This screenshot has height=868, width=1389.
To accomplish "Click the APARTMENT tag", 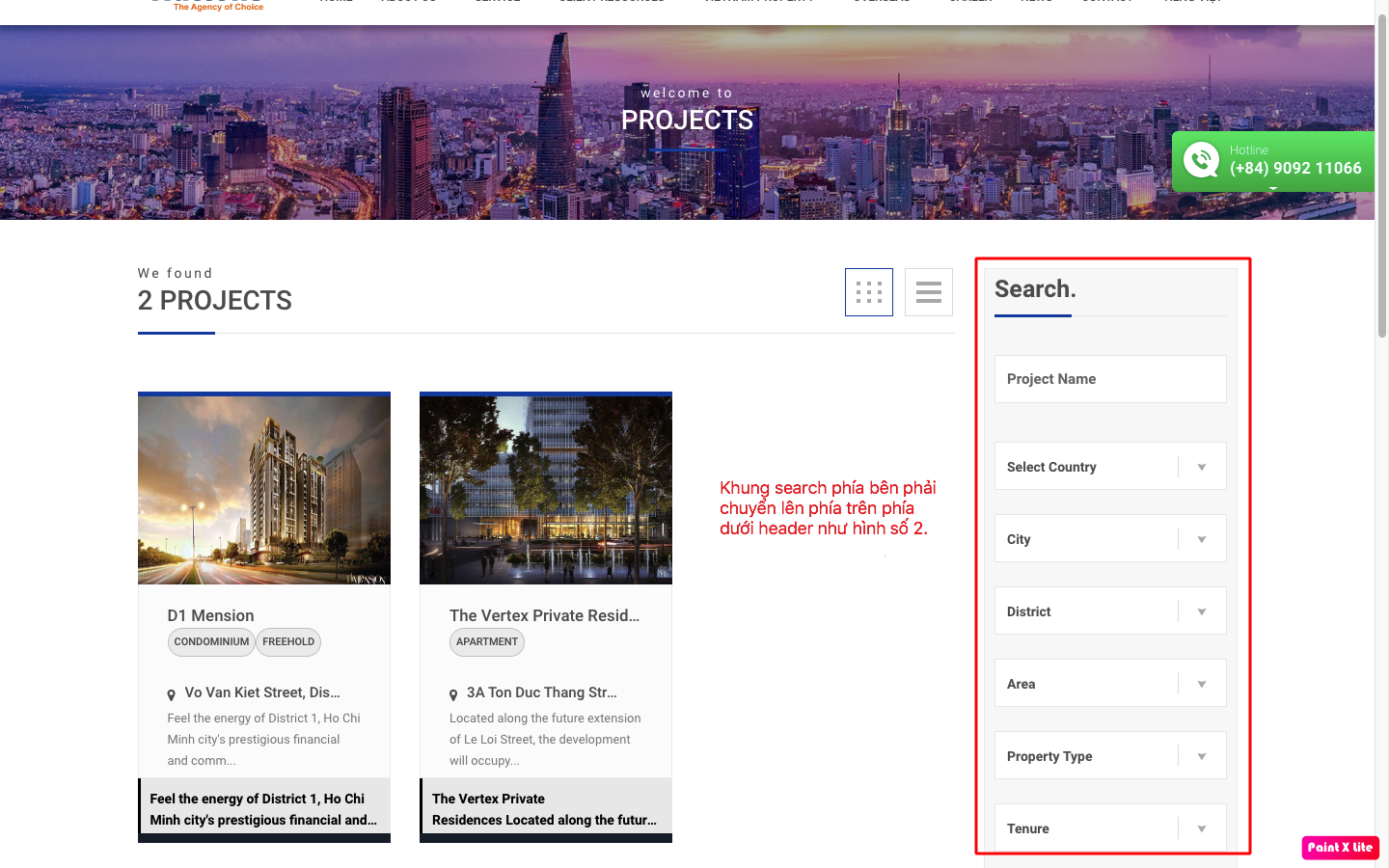I will tap(487, 642).
